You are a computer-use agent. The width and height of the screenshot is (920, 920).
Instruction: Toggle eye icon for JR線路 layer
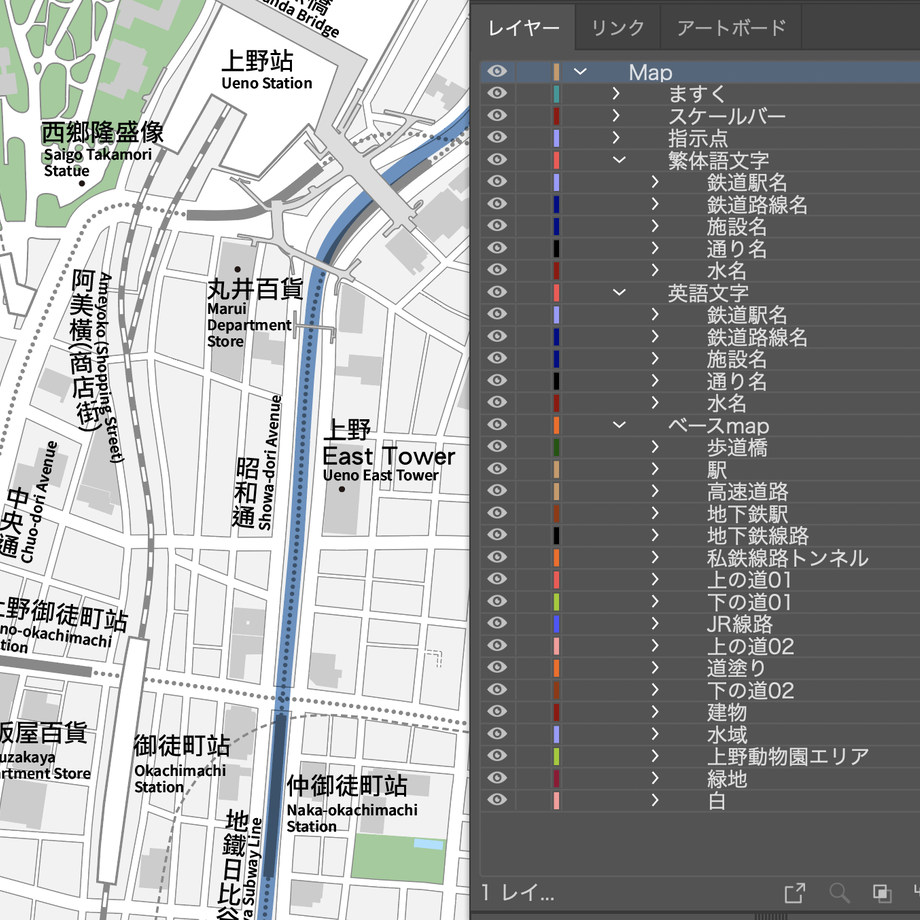coord(497,623)
